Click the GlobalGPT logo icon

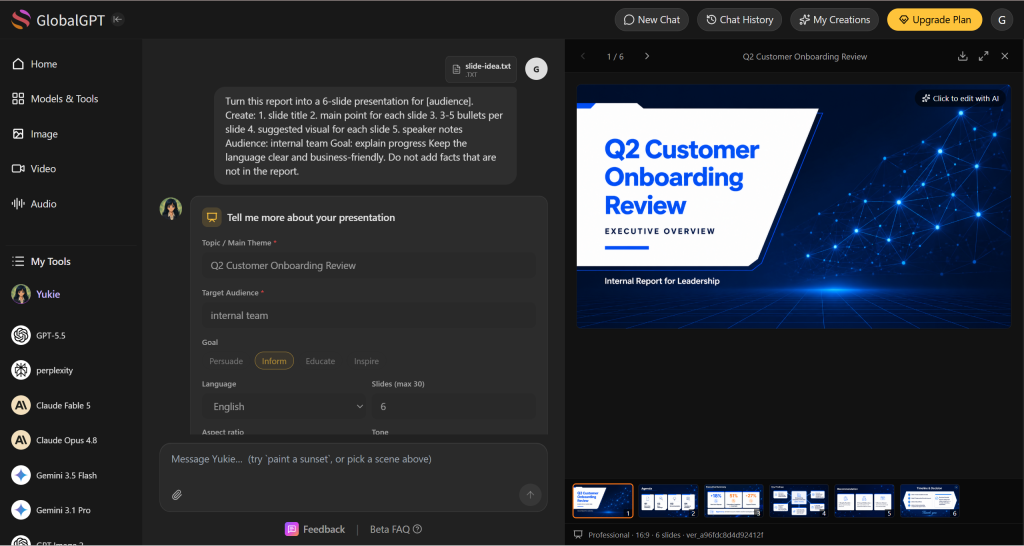[21, 20]
